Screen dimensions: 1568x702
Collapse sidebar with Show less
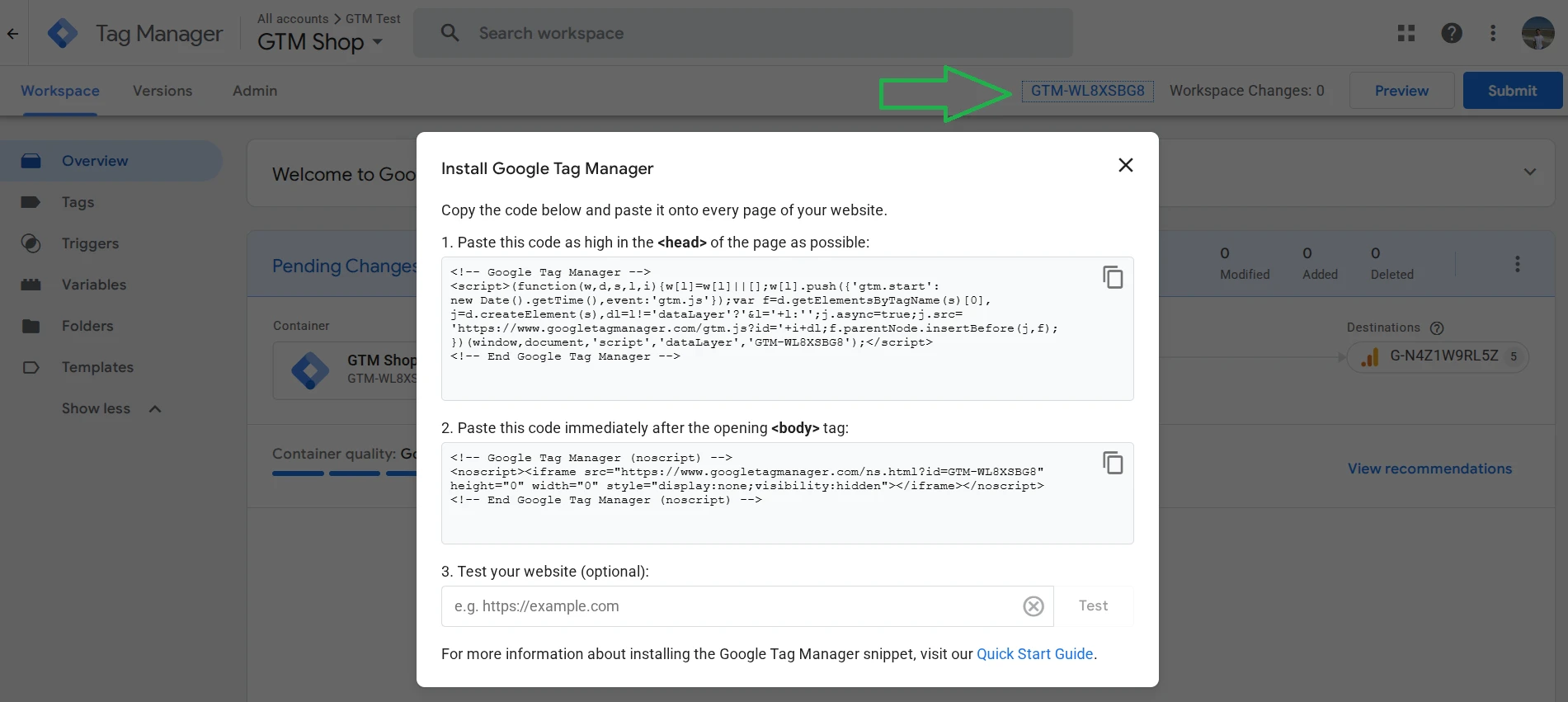point(111,408)
